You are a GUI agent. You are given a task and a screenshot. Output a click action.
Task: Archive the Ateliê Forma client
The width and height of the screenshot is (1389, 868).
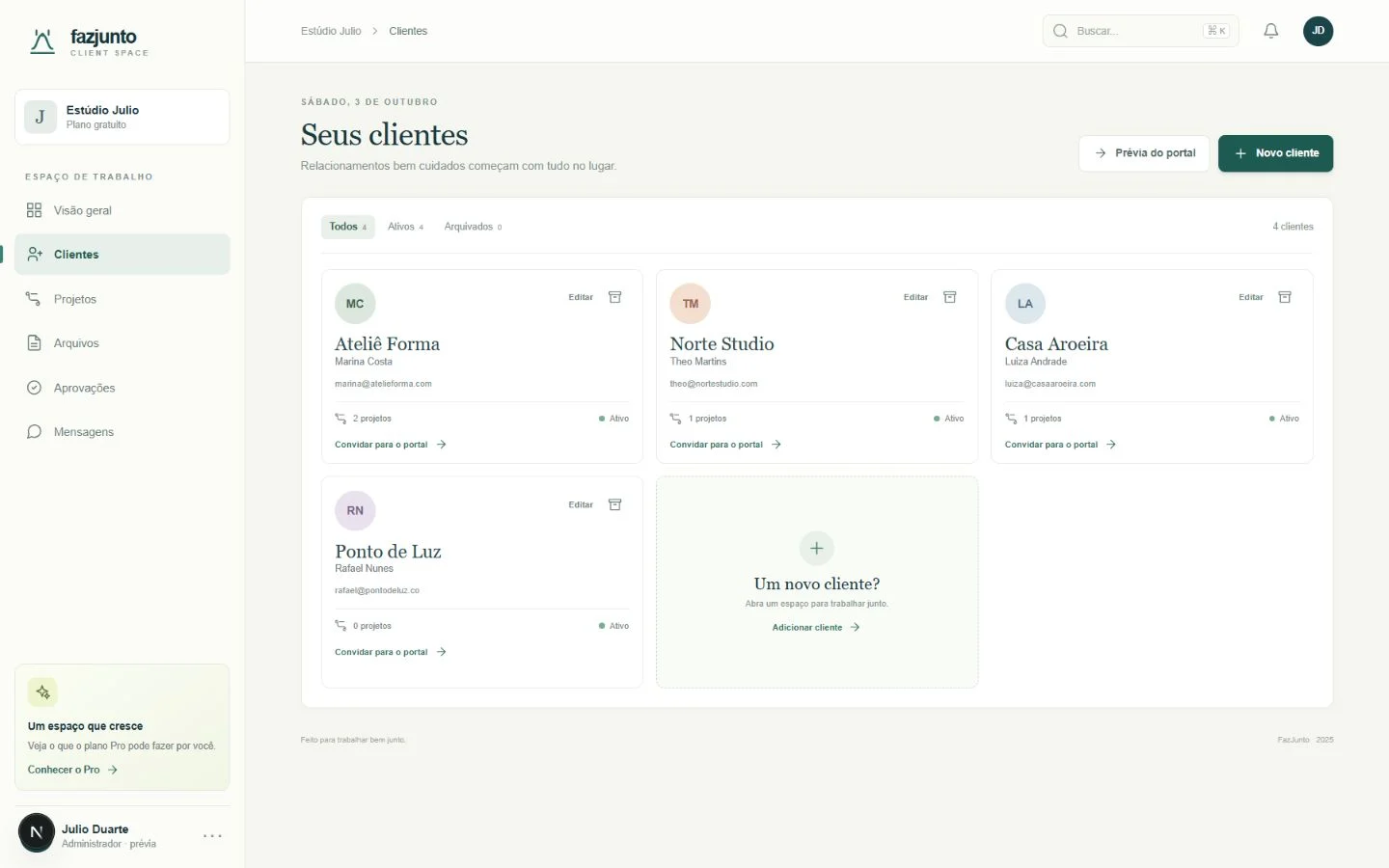coord(614,297)
